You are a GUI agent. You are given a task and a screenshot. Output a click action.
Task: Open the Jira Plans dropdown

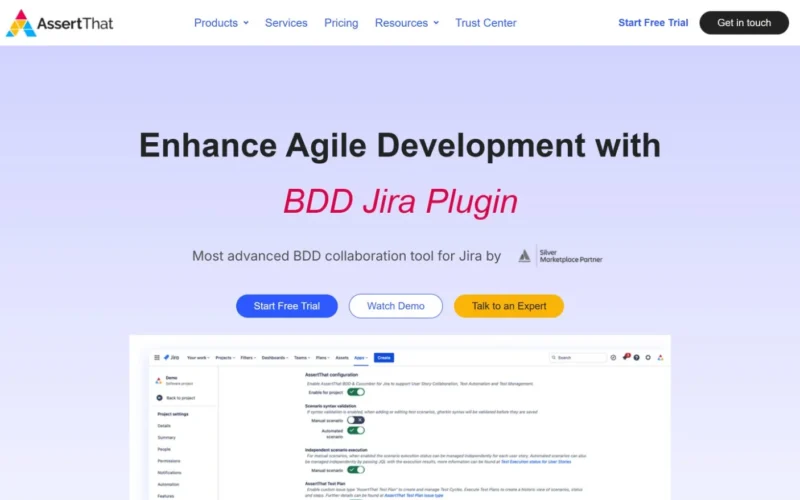(322, 358)
